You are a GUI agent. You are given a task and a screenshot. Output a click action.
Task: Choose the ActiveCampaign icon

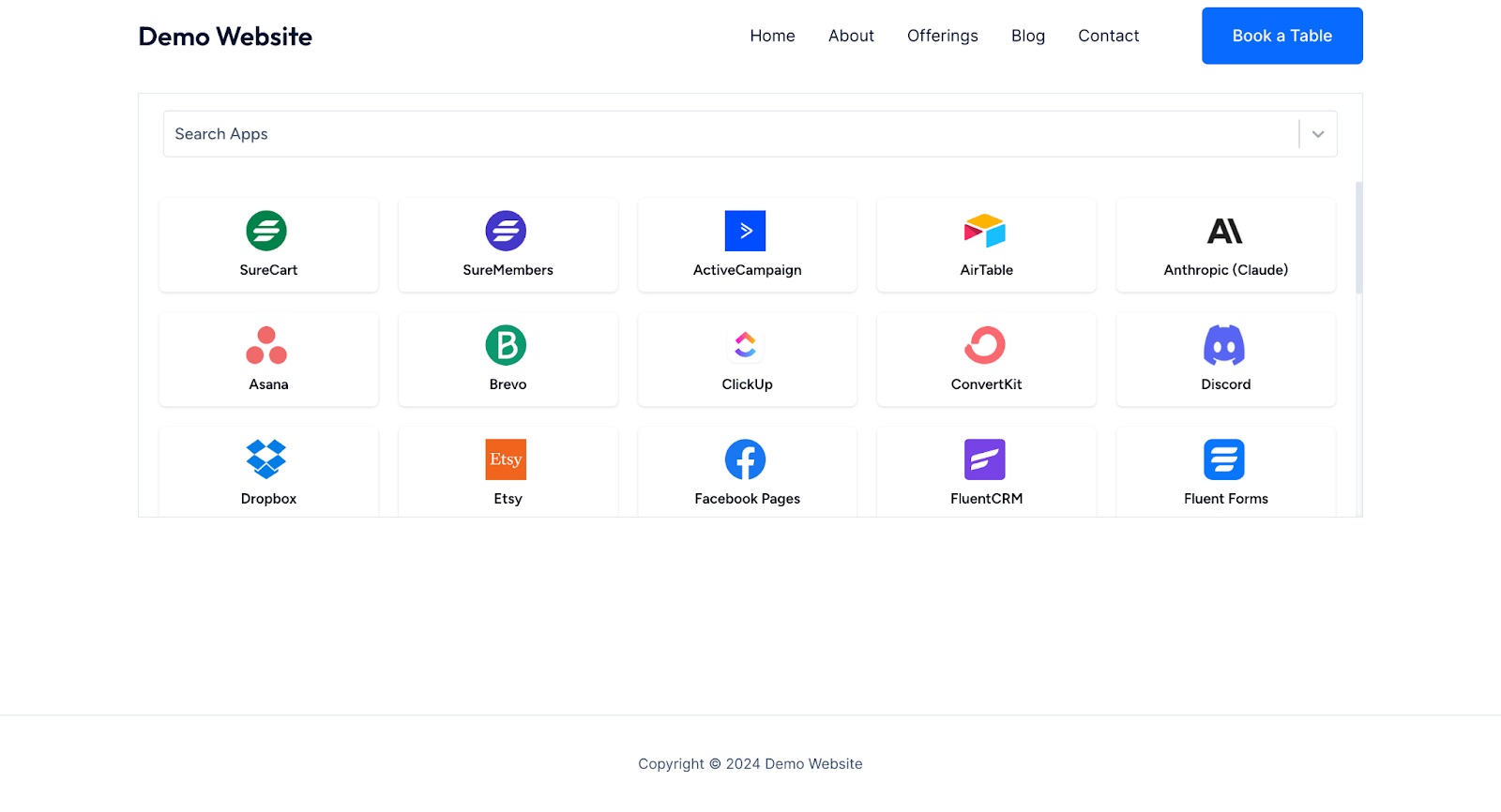746,231
